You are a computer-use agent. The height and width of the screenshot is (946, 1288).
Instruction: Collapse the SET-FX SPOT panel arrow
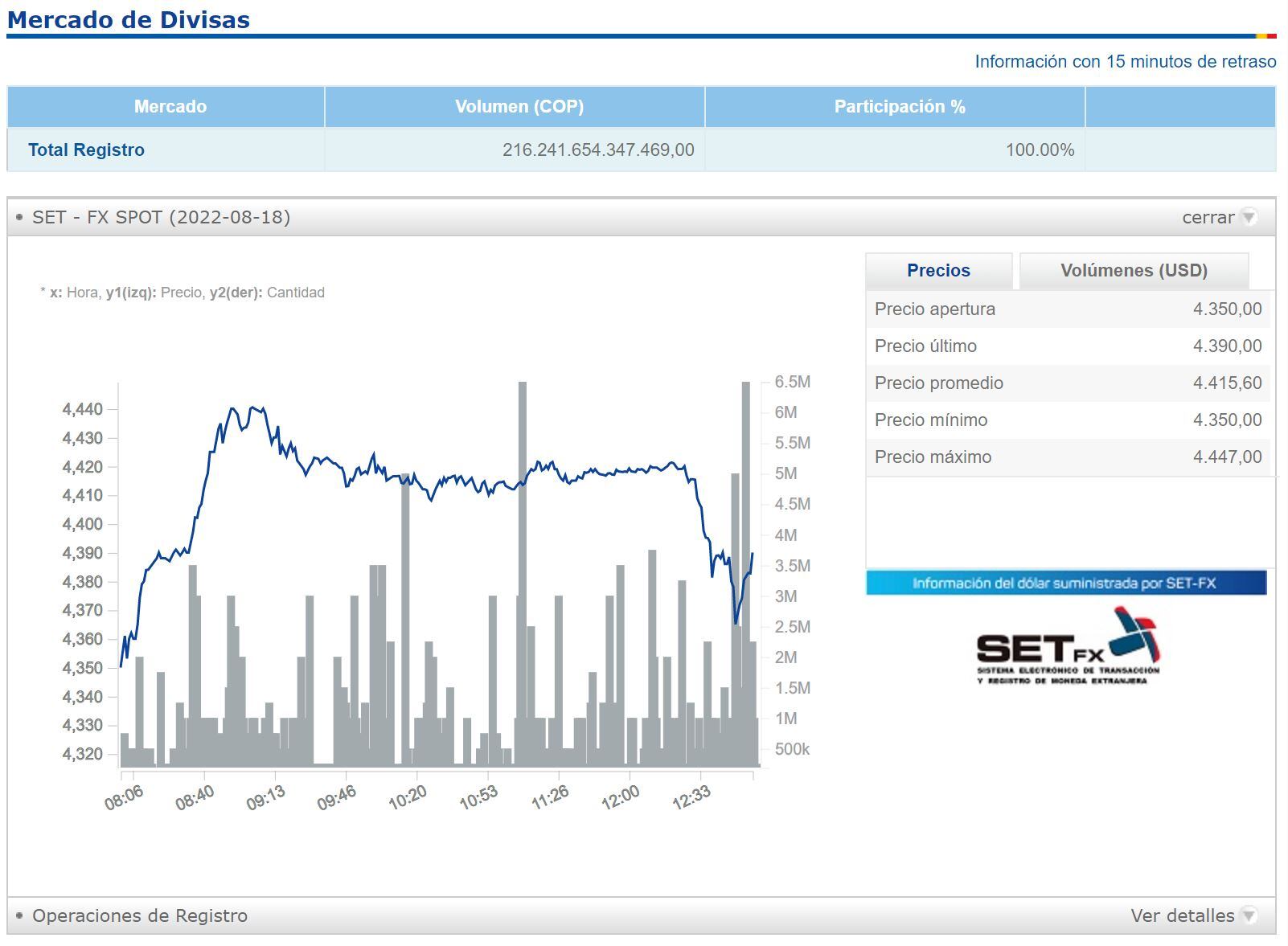coord(1248,218)
